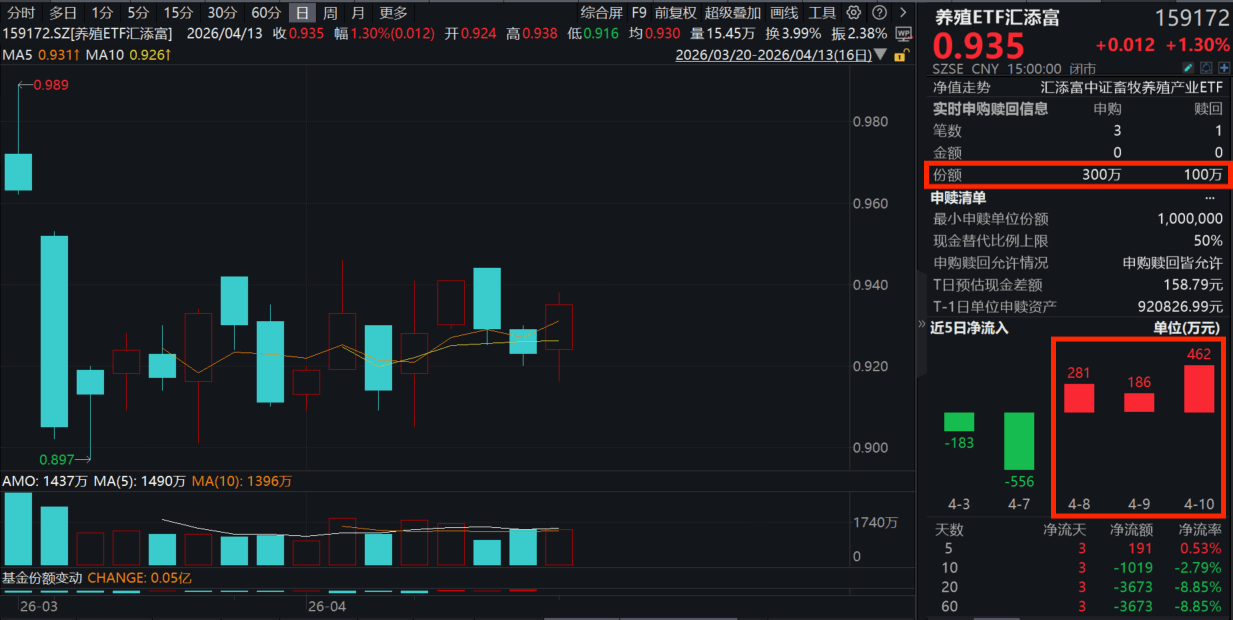
Task: Select the 60分 period tab
Action: tap(266, 13)
